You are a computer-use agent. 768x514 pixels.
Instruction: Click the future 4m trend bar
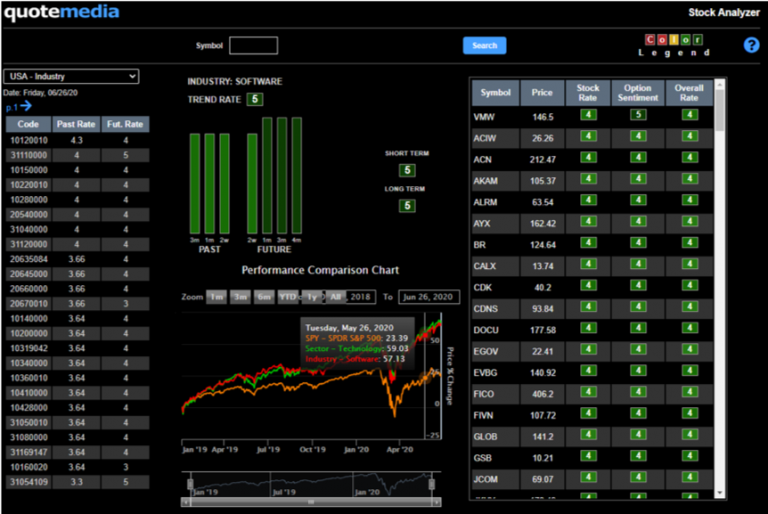[x=296, y=175]
